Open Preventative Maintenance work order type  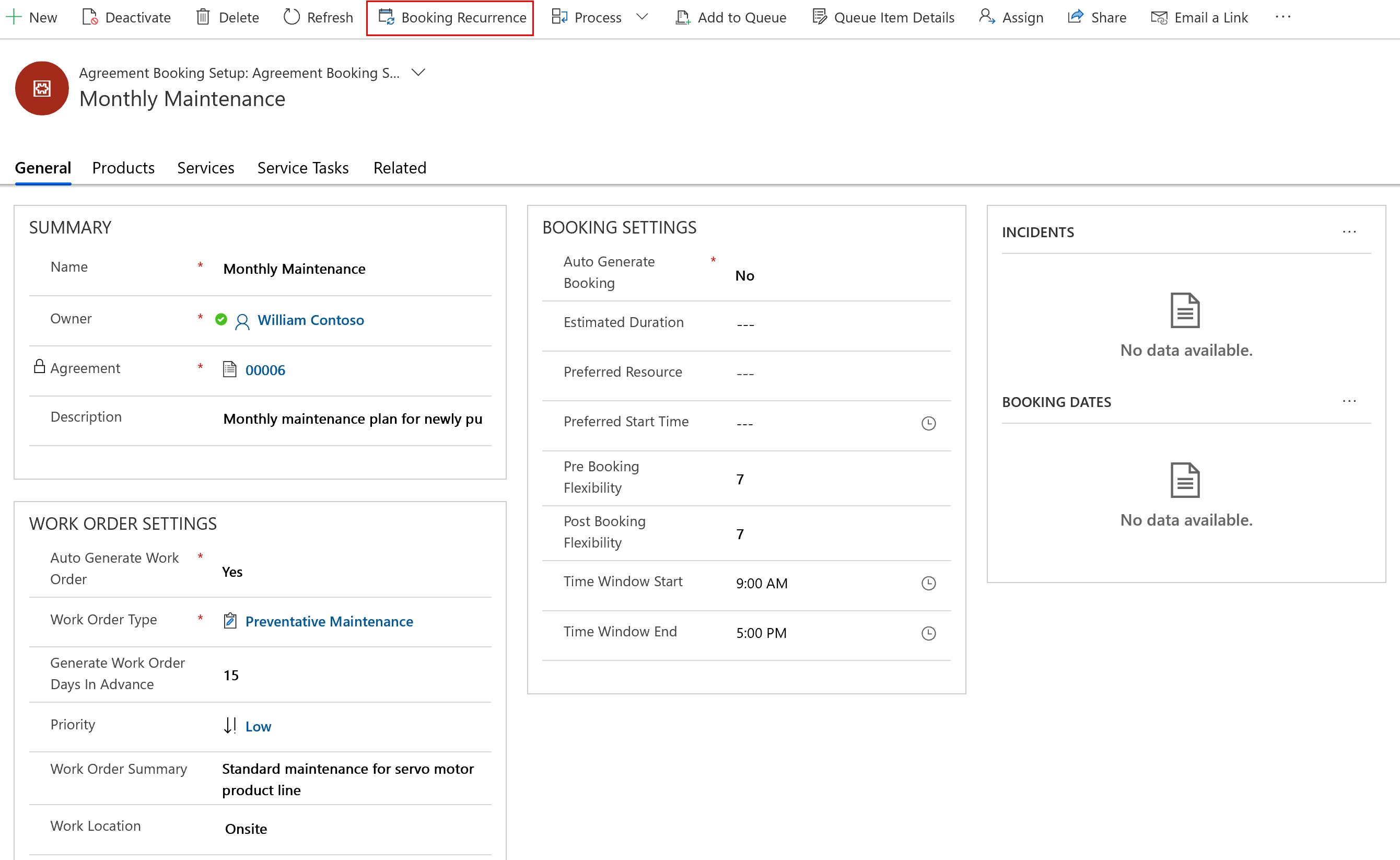[330, 621]
